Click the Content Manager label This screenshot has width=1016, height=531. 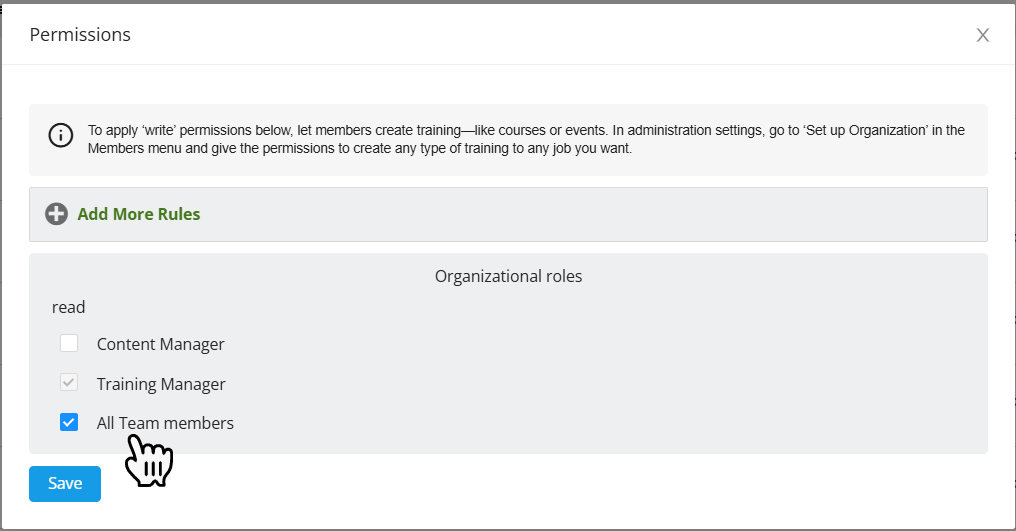click(x=160, y=344)
